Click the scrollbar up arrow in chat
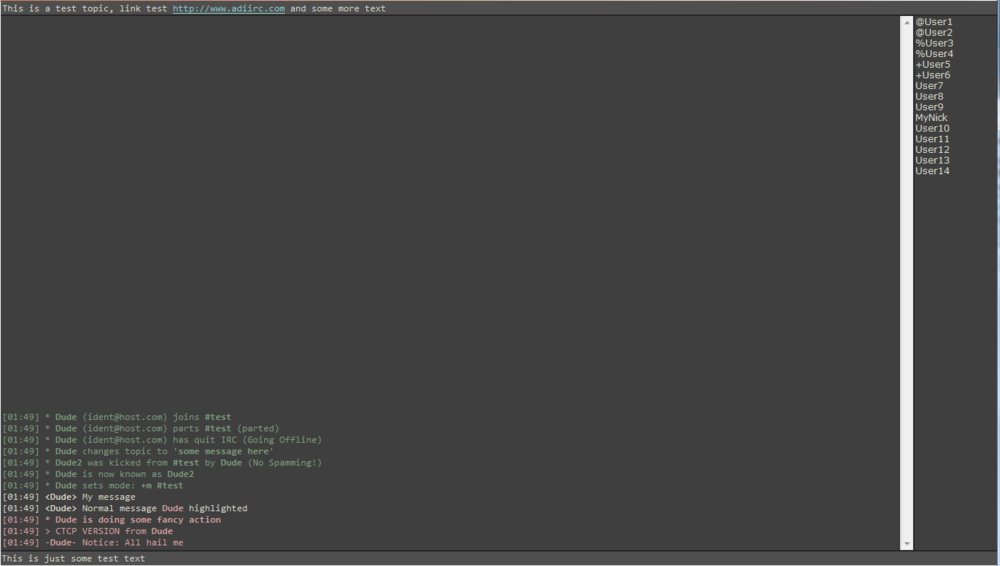Screen dimensions: 1000x566 click(907, 22)
